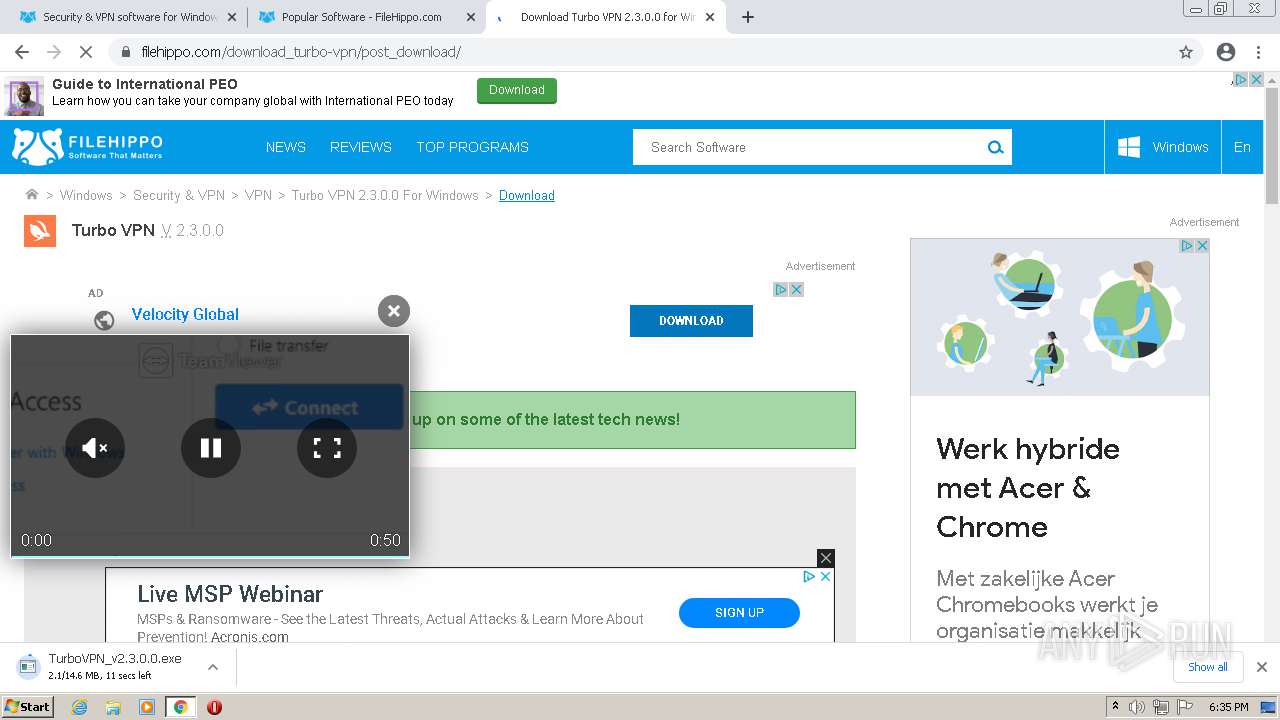The height and width of the screenshot is (720, 1280).
Task: Click the red antivirus taskbar icon
Action: click(x=214, y=707)
